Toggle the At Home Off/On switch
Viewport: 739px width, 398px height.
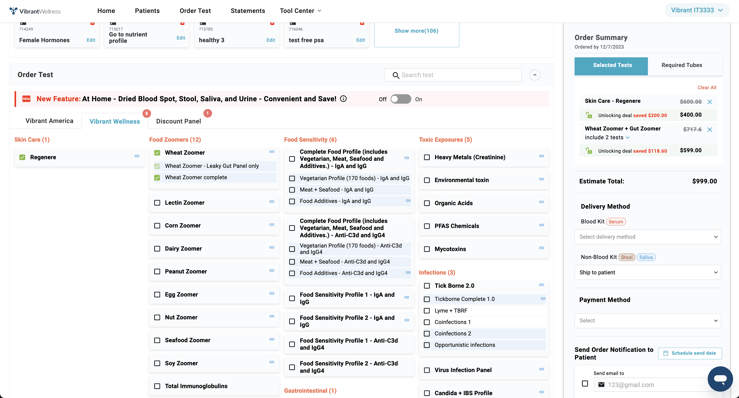coord(401,99)
